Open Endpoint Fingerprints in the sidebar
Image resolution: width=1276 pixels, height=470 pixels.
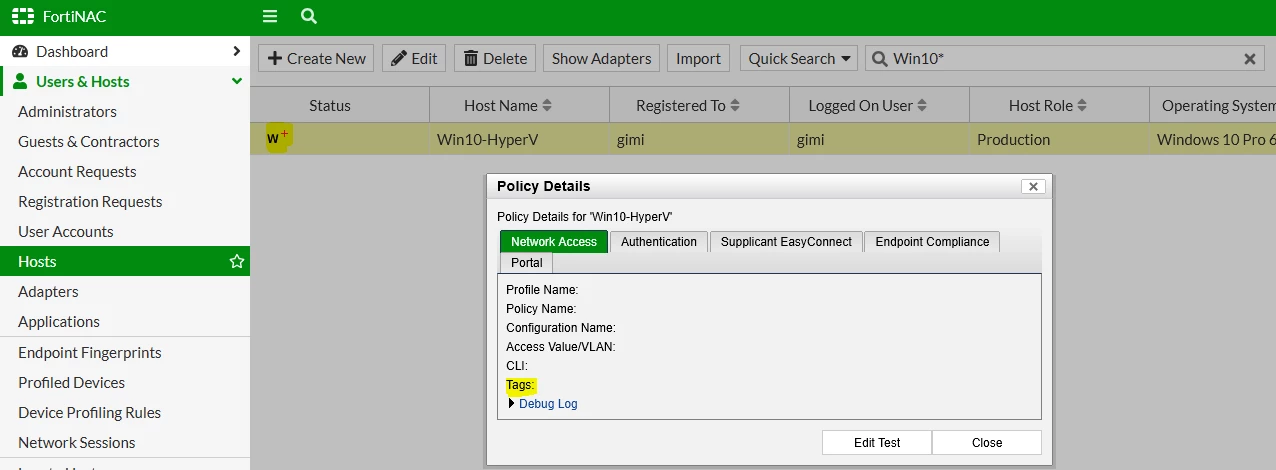89,352
